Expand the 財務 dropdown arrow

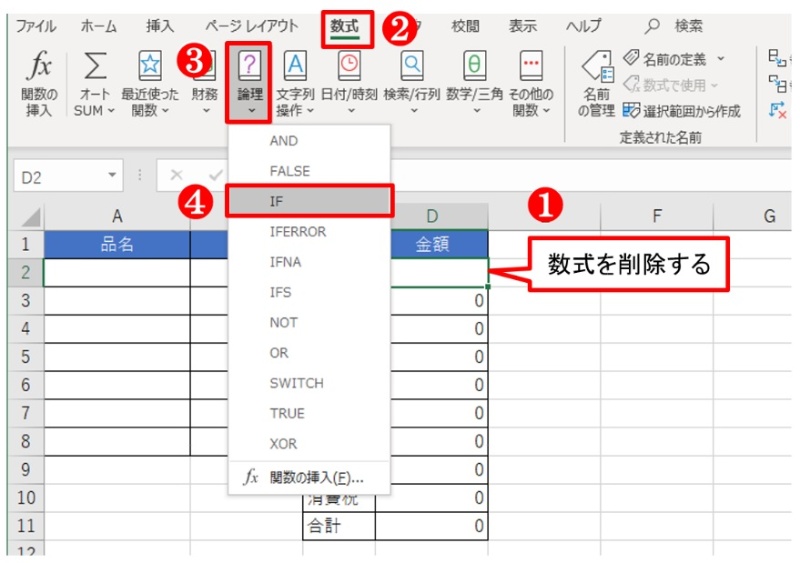tap(206, 110)
